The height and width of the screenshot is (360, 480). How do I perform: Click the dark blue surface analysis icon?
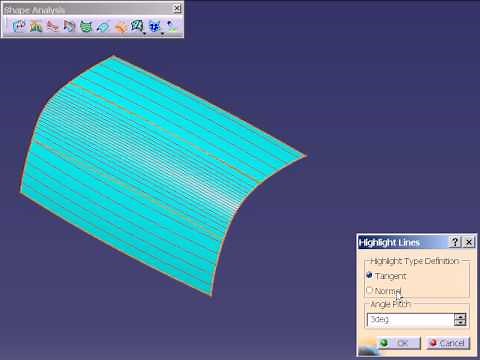pyautogui.click(x=154, y=26)
